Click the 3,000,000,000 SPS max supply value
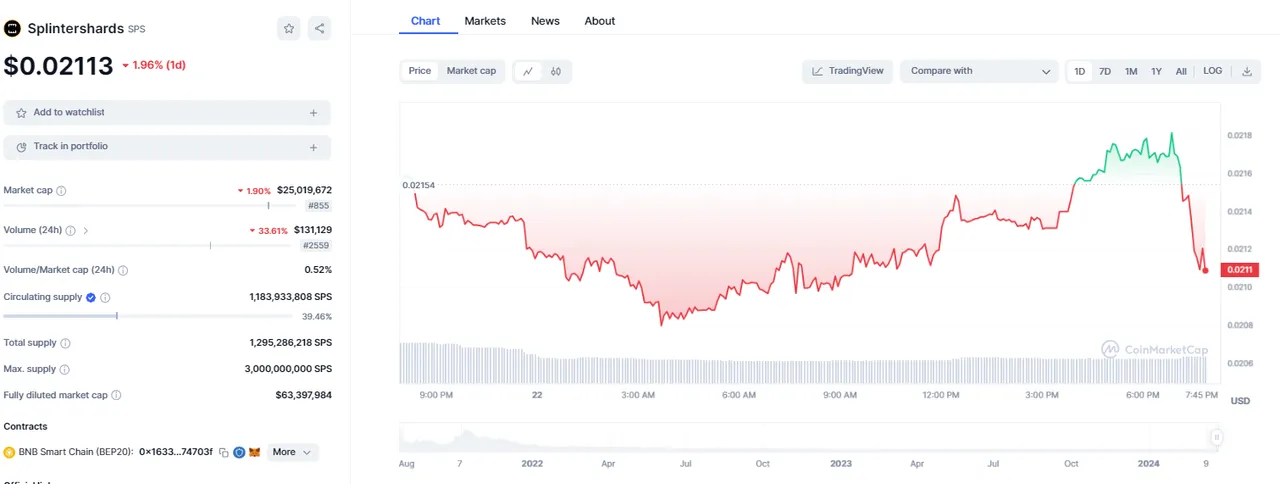Image resolution: width=1280 pixels, height=484 pixels. 288,369
